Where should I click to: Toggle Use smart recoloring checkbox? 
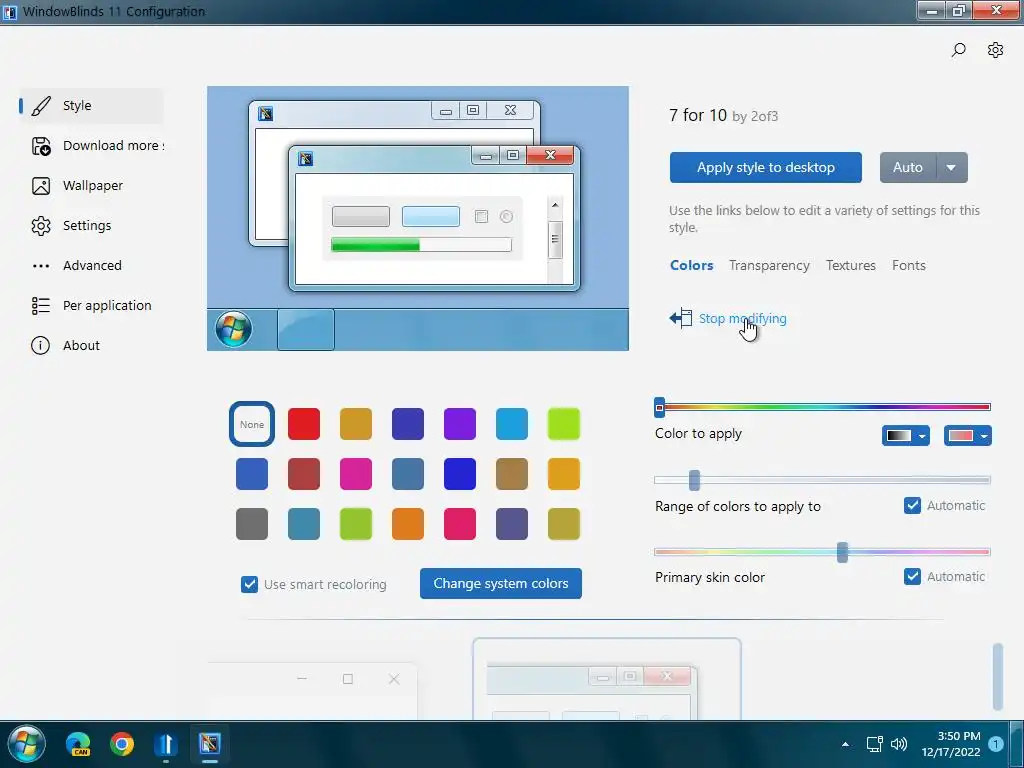point(249,584)
